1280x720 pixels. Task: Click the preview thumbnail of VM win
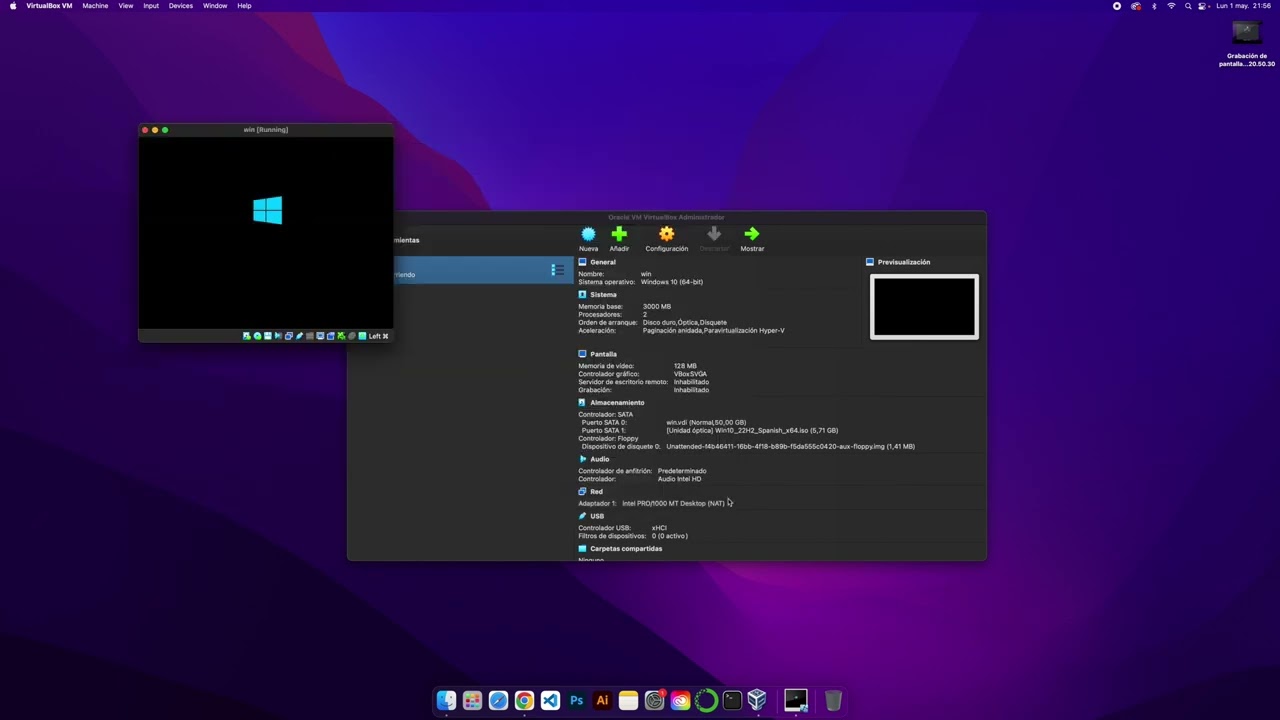click(x=924, y=307)
